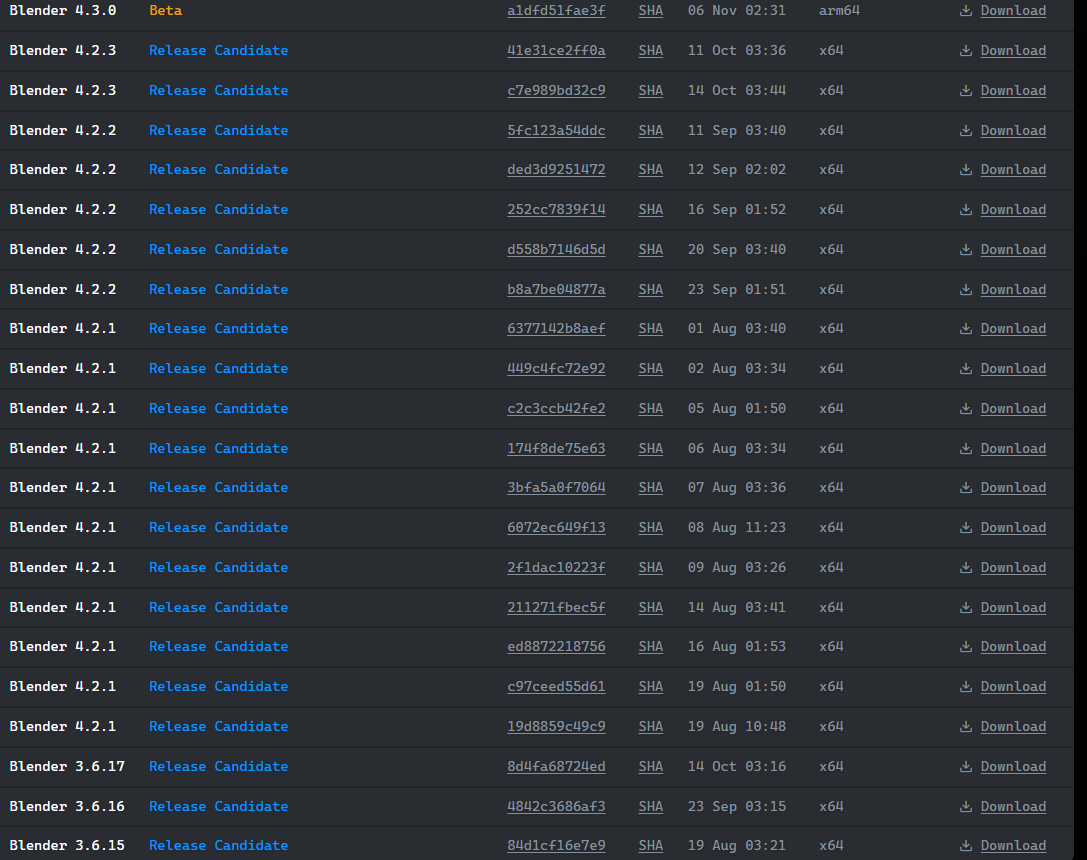Image resolution: width=1087 pixels, height=860 pixels.
Task: Open commit hash 252cc7839f14 link
Action: tap(556, 209)
